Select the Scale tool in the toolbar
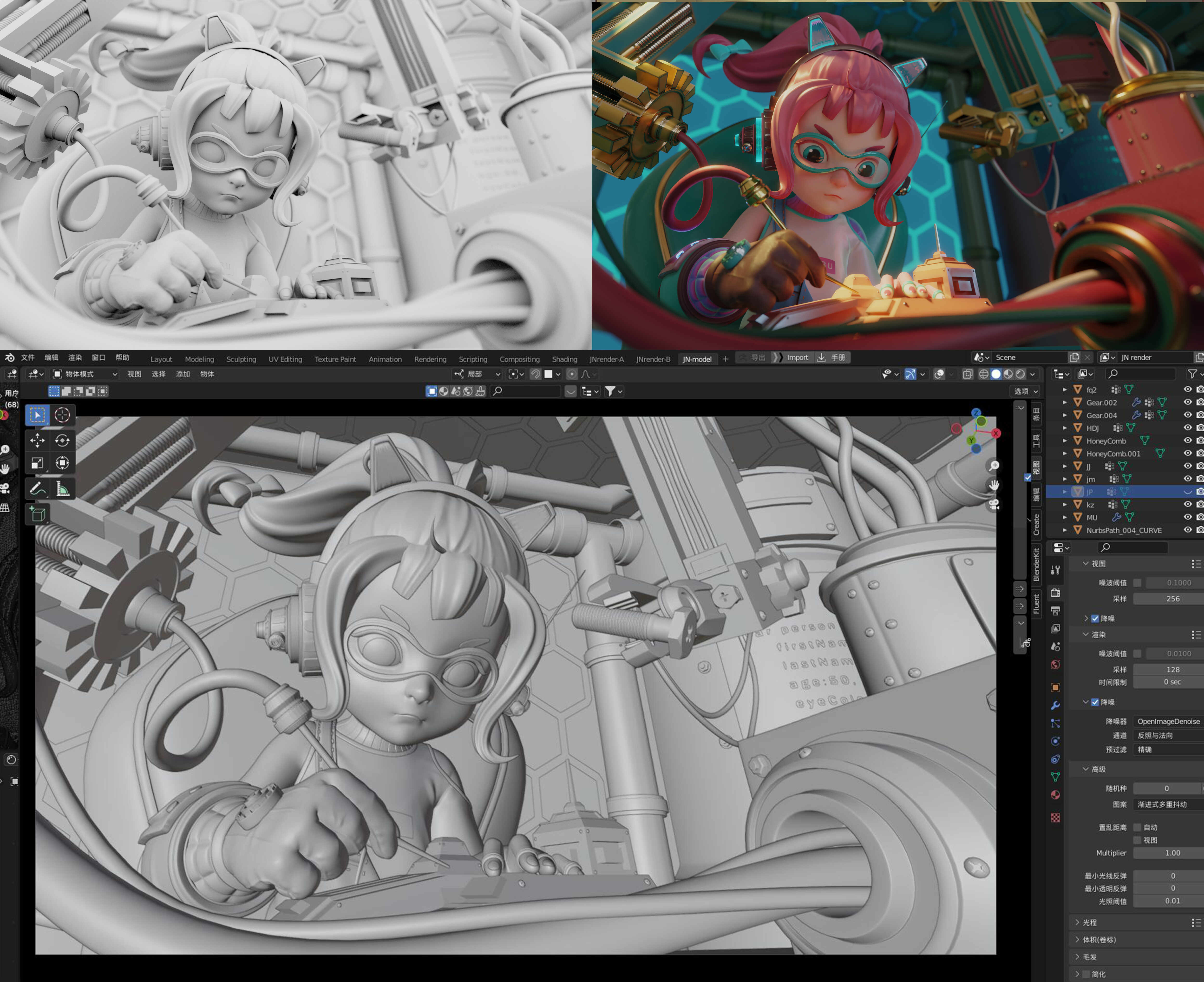This screenshot has height=982, width=1204. click(x=37, y=463)
